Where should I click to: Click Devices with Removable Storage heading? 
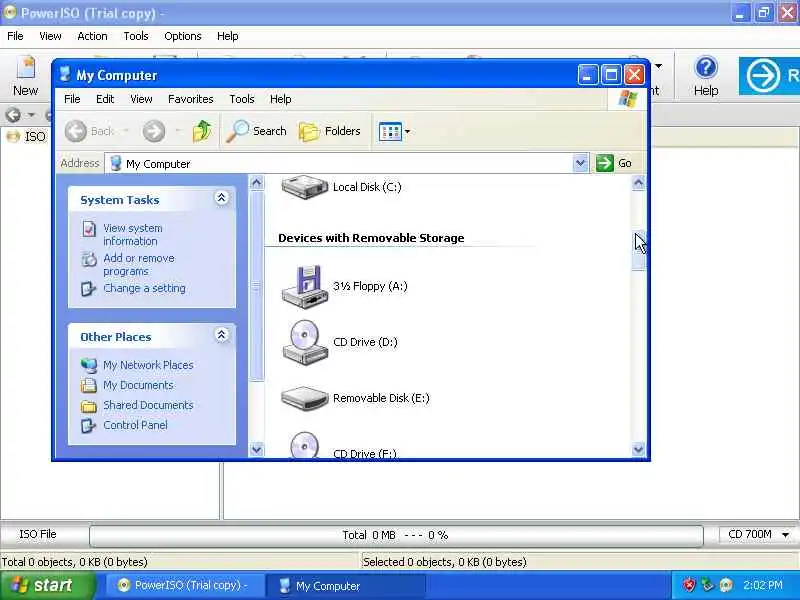pos(371,238)
